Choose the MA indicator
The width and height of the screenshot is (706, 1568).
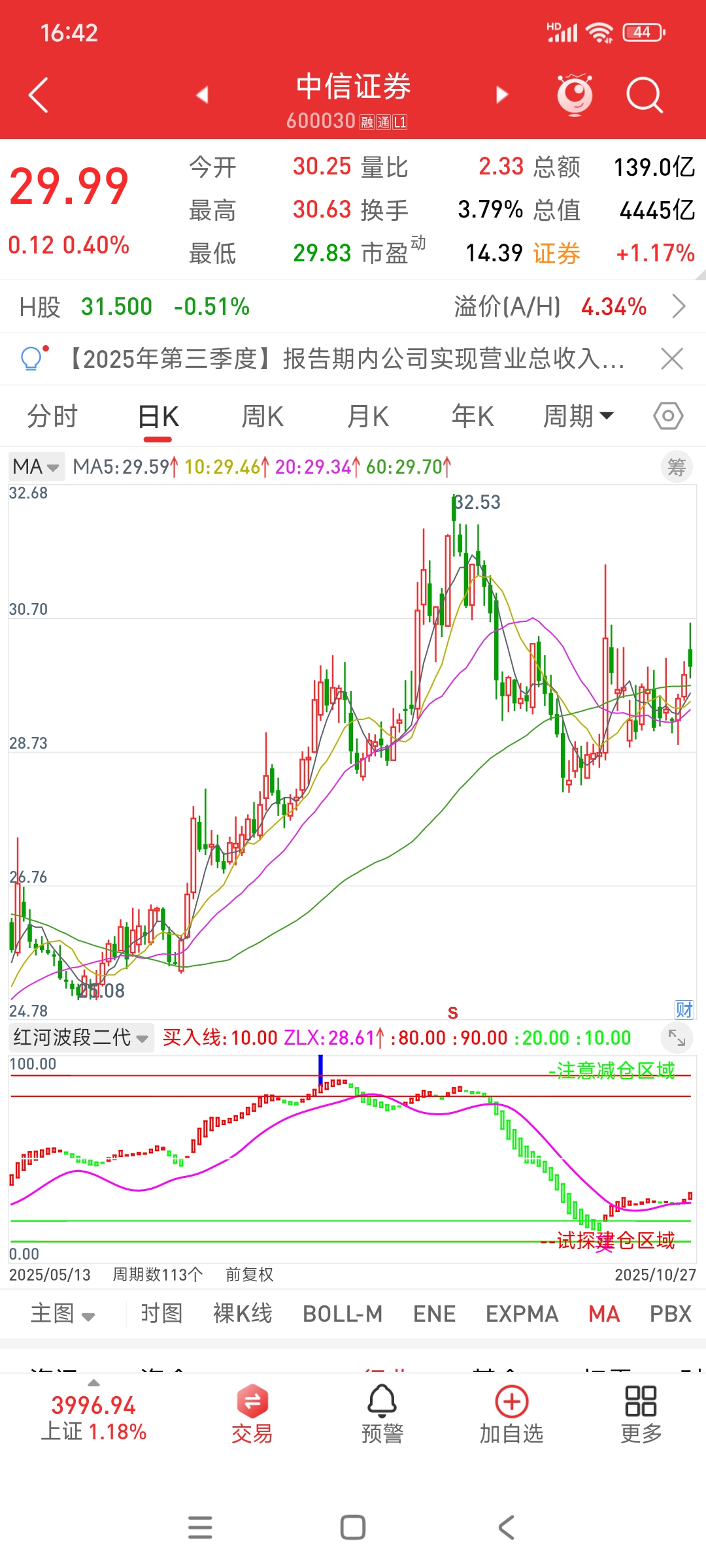(604, 1313)
